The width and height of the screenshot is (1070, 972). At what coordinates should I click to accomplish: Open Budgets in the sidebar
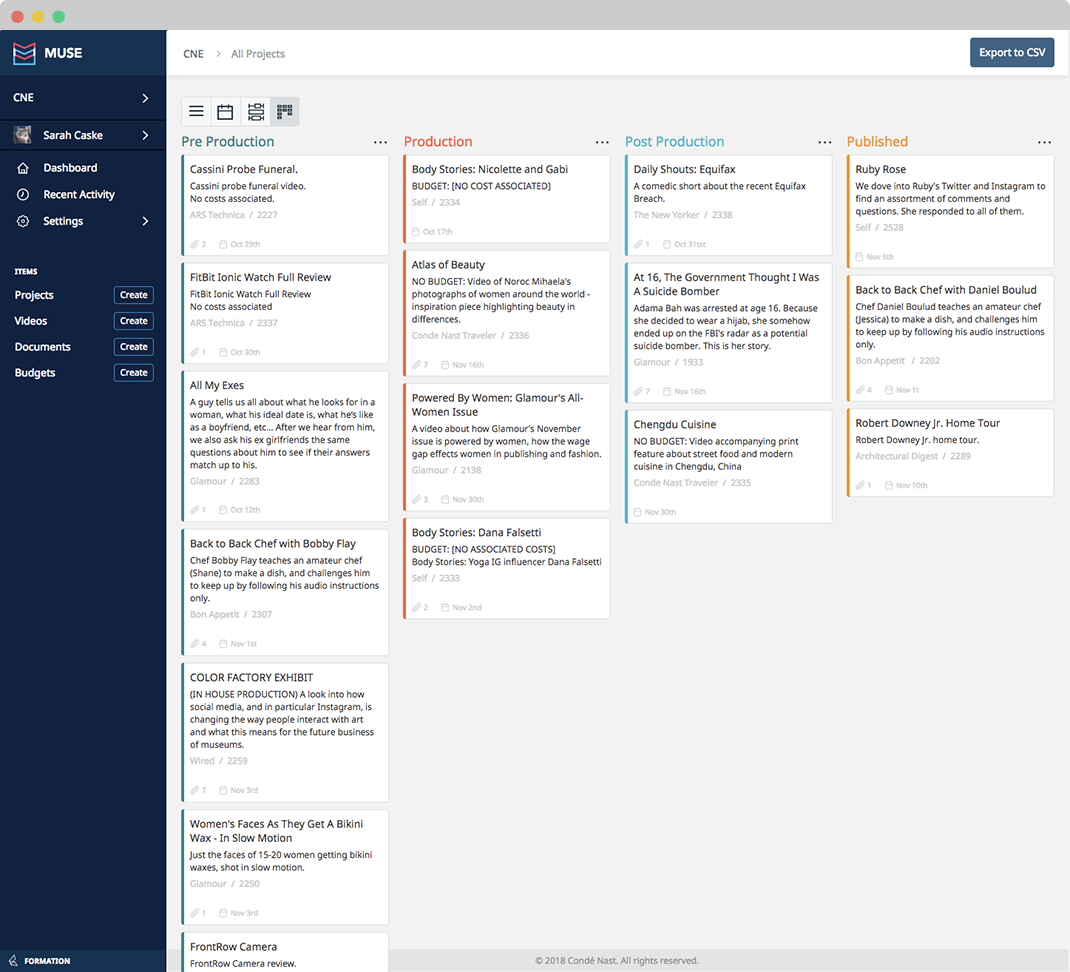click(x=35, y=373)
